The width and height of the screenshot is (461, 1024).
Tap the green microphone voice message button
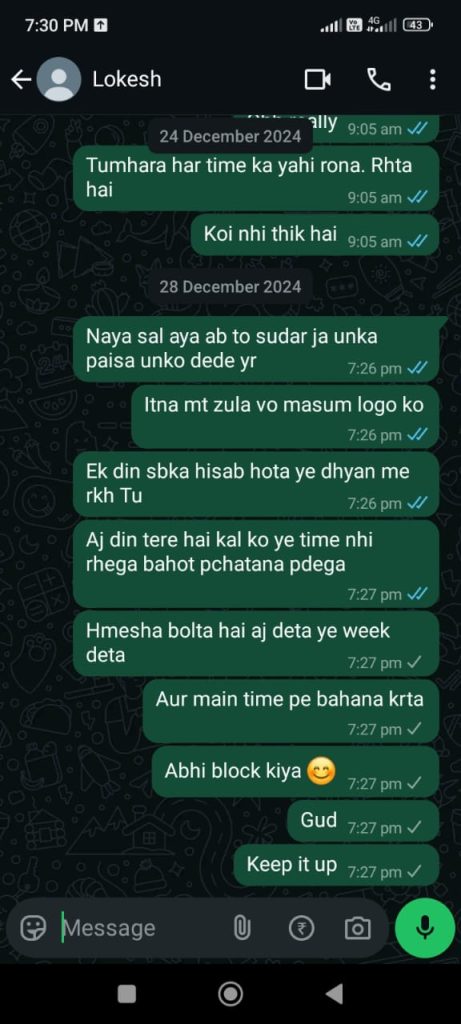[425, 927]
